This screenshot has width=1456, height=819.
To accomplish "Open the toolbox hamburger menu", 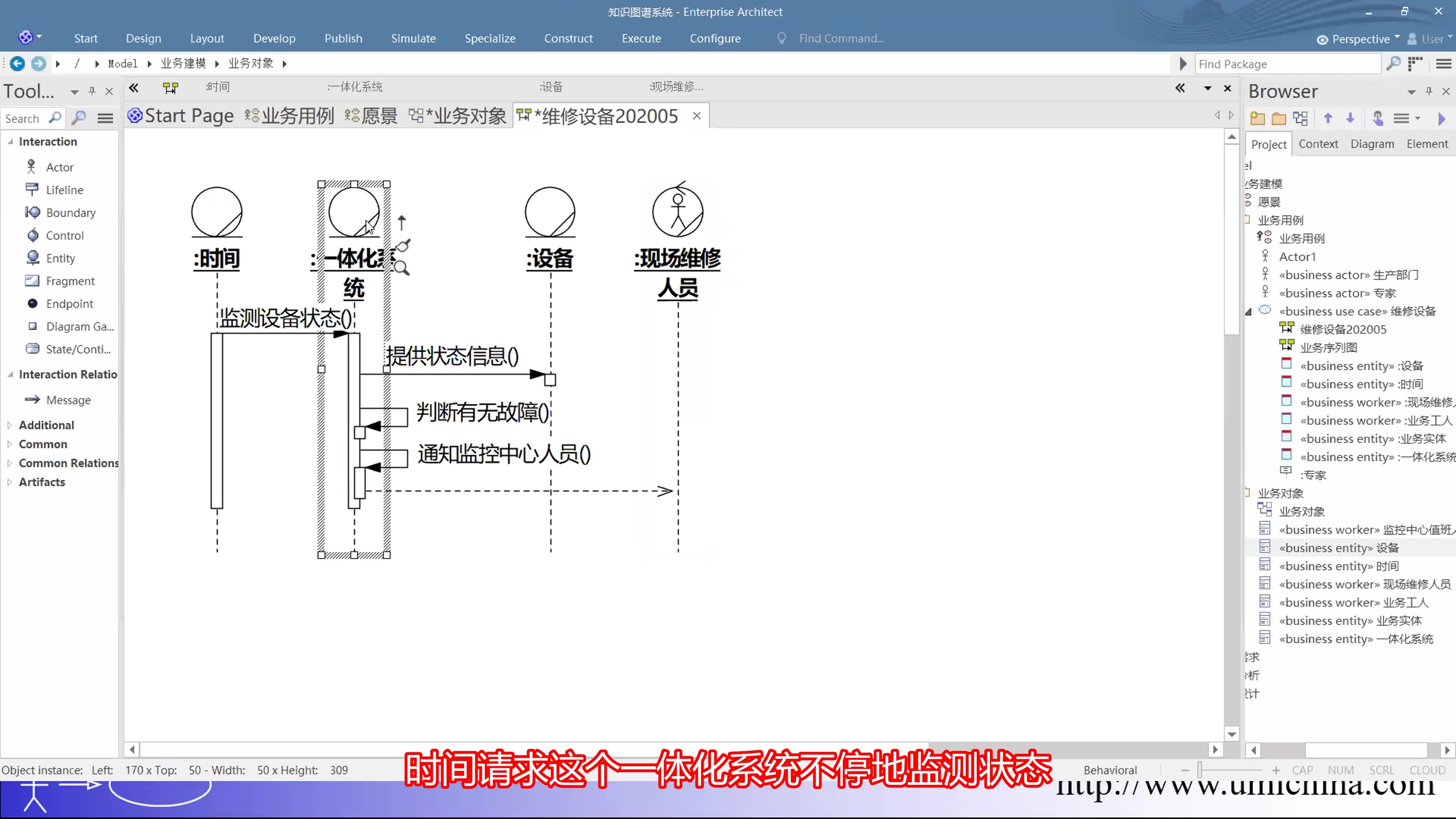I will (x=105, y=118).
